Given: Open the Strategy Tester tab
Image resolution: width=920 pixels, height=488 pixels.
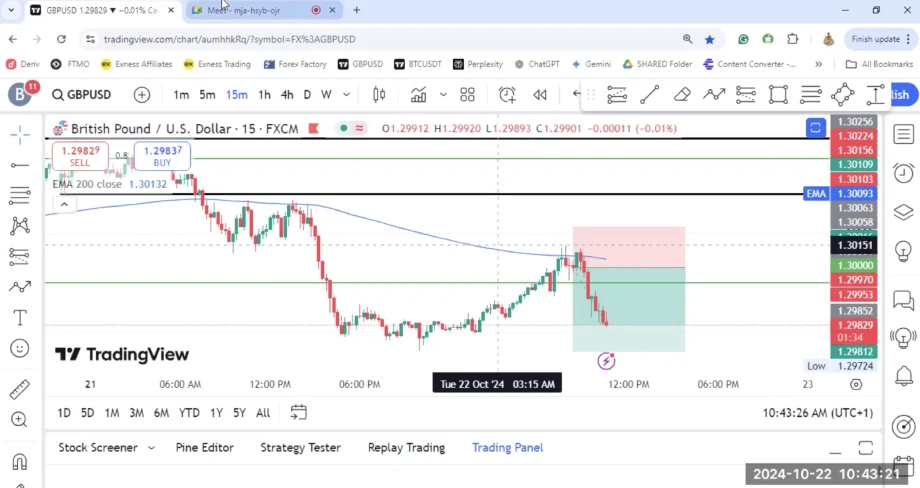Looking at the screenshot, I should [300, 448].
